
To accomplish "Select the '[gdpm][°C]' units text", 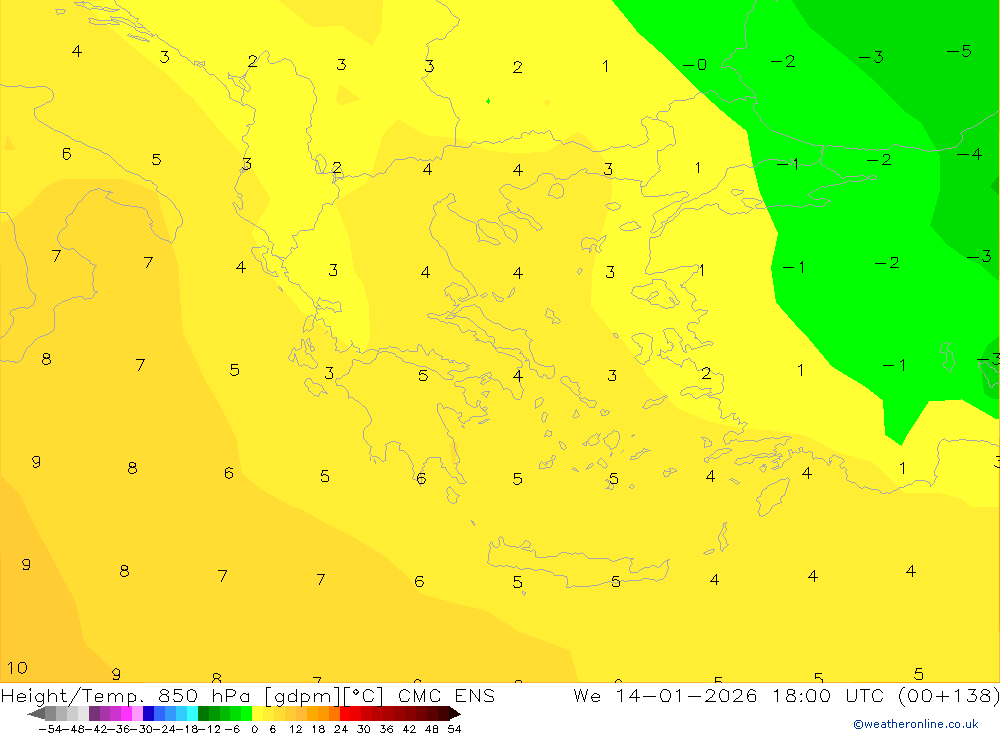I will click(x=323, y=695).
